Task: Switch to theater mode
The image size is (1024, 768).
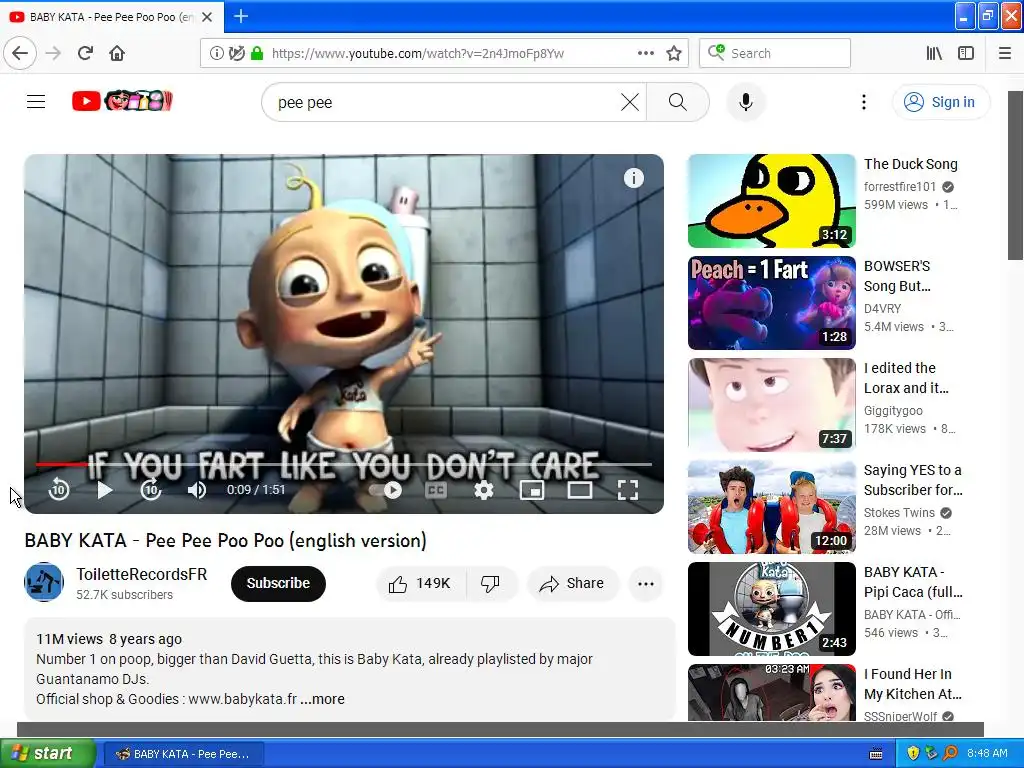Action: [x=579, y=489]
